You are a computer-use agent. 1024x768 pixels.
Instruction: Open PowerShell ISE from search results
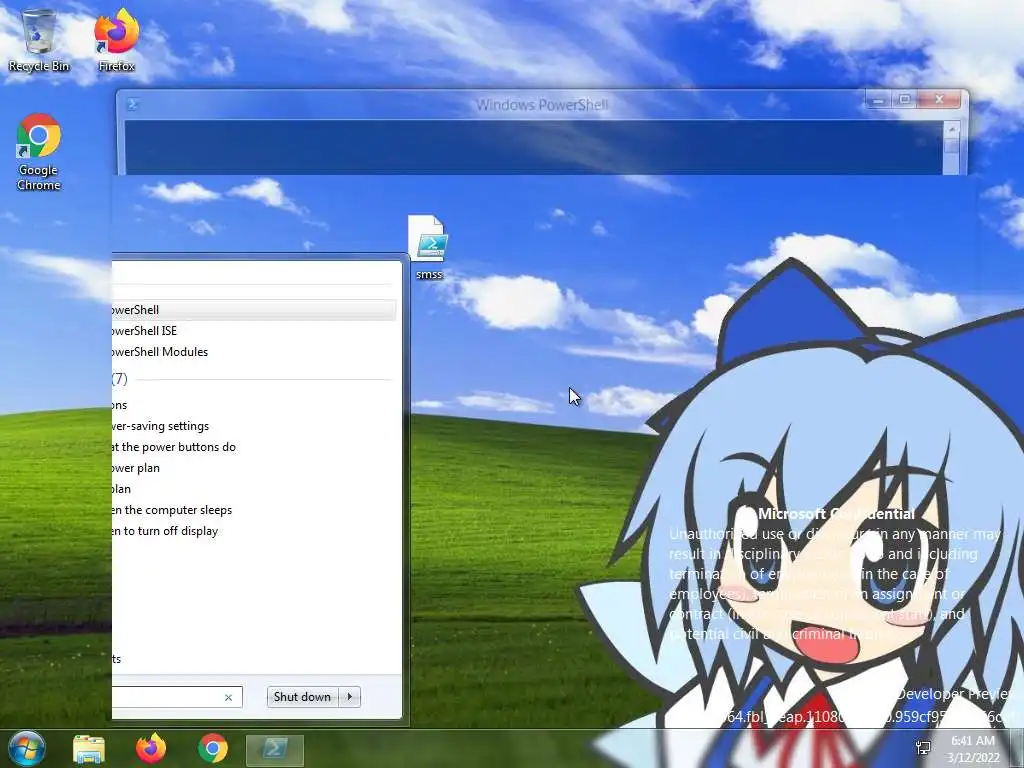click(x=253, y=330)
